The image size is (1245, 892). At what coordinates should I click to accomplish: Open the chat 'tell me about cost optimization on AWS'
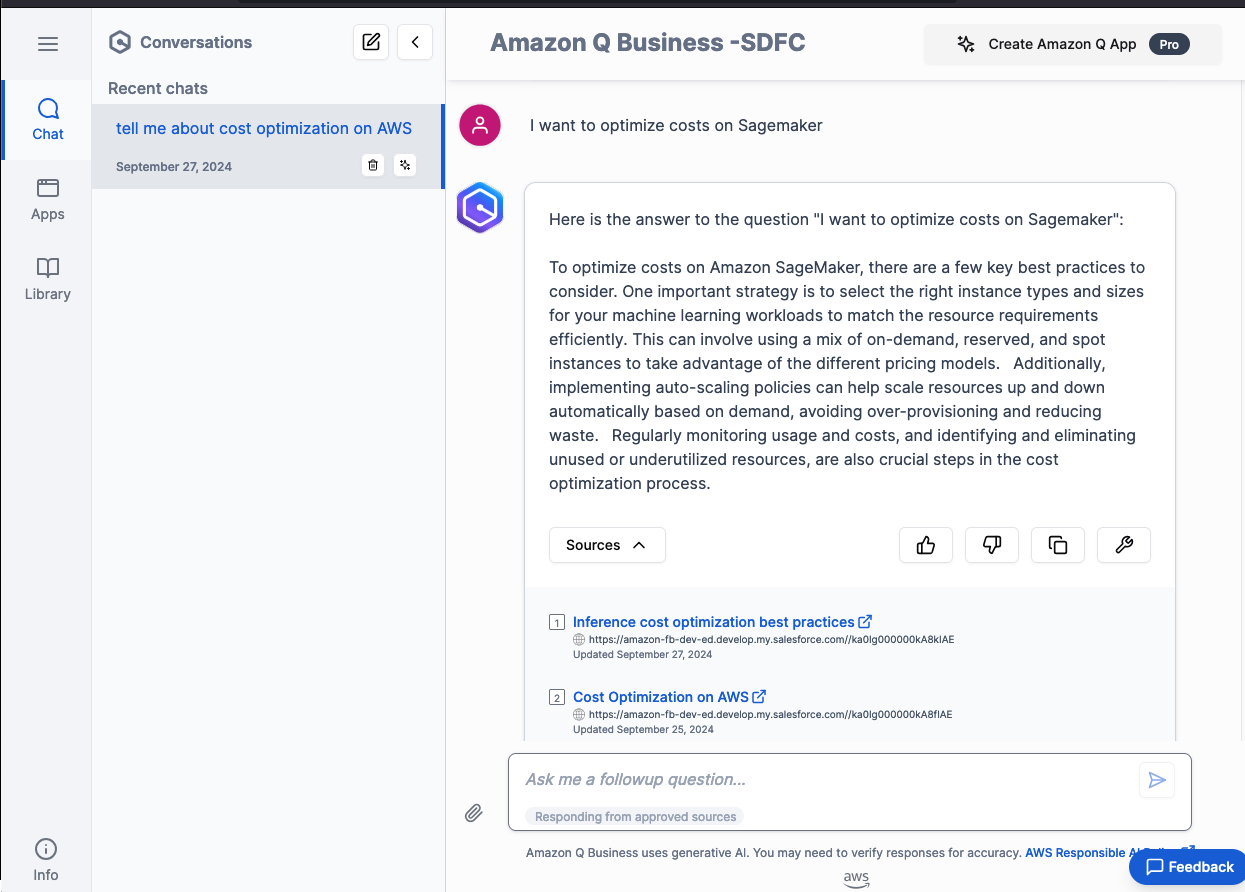[x=264, y=128]
